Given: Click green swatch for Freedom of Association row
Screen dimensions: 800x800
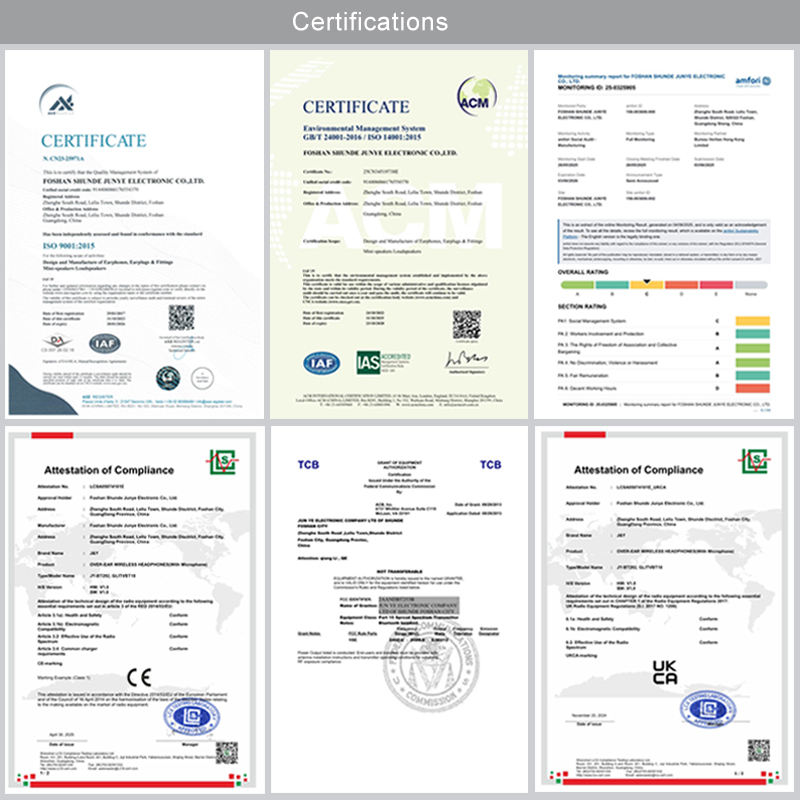Looking at the screenshot, I should coord(753,348).
